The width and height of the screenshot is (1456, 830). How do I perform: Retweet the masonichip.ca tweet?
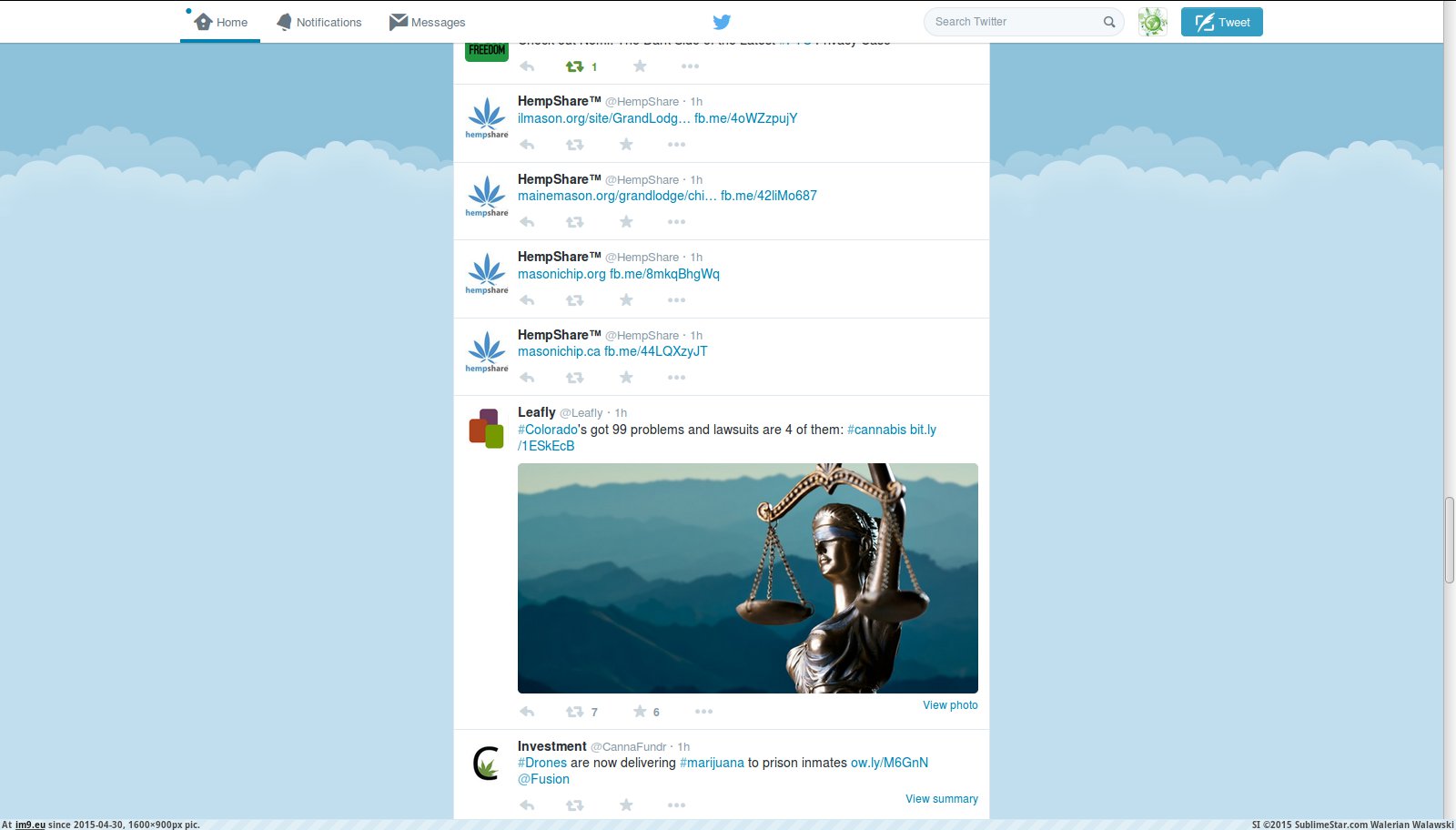pos(575,378)
